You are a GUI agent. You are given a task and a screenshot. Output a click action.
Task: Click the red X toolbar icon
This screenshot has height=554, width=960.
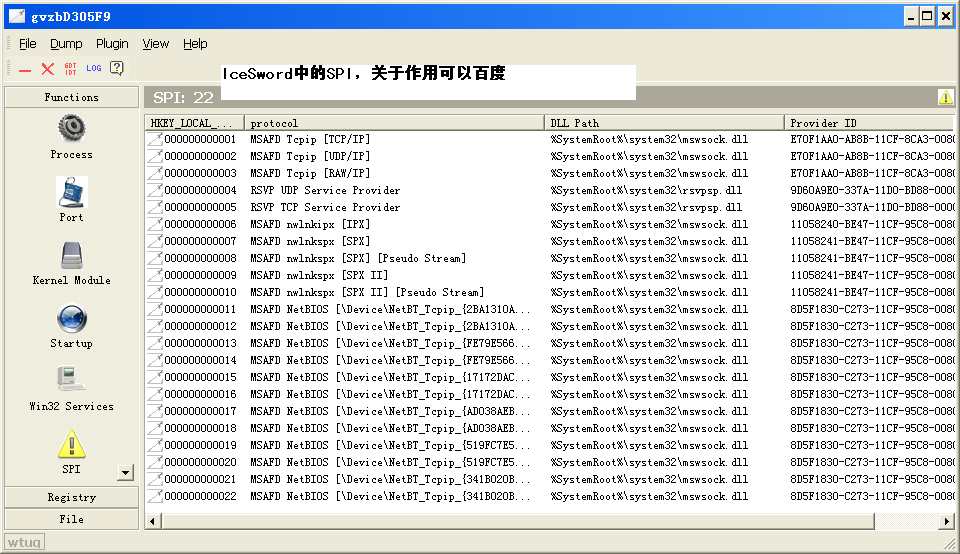(48, 69)
